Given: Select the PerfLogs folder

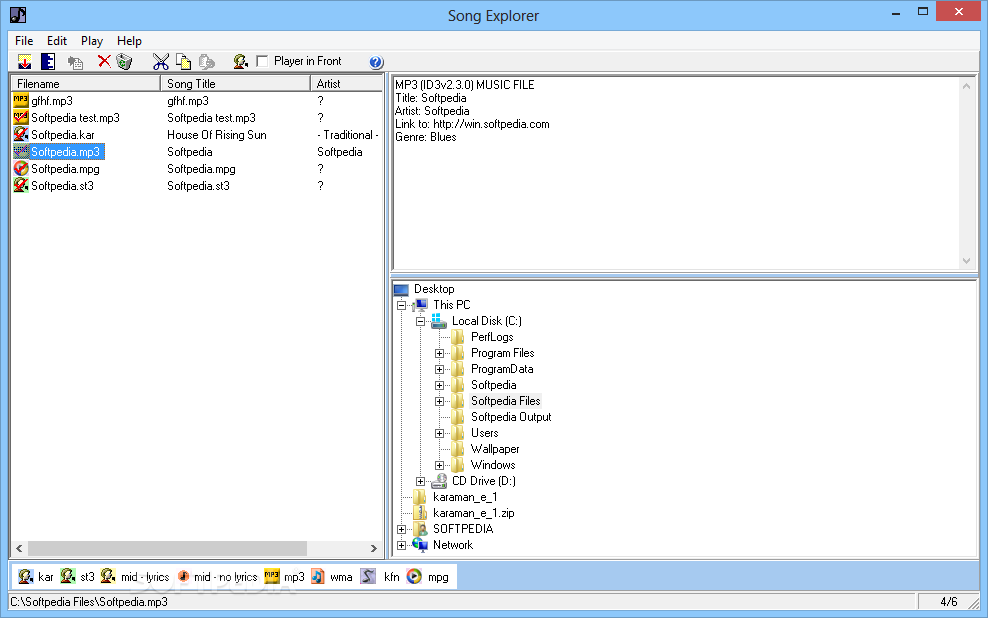Looking at the screenshot, I should coord(492,337).
